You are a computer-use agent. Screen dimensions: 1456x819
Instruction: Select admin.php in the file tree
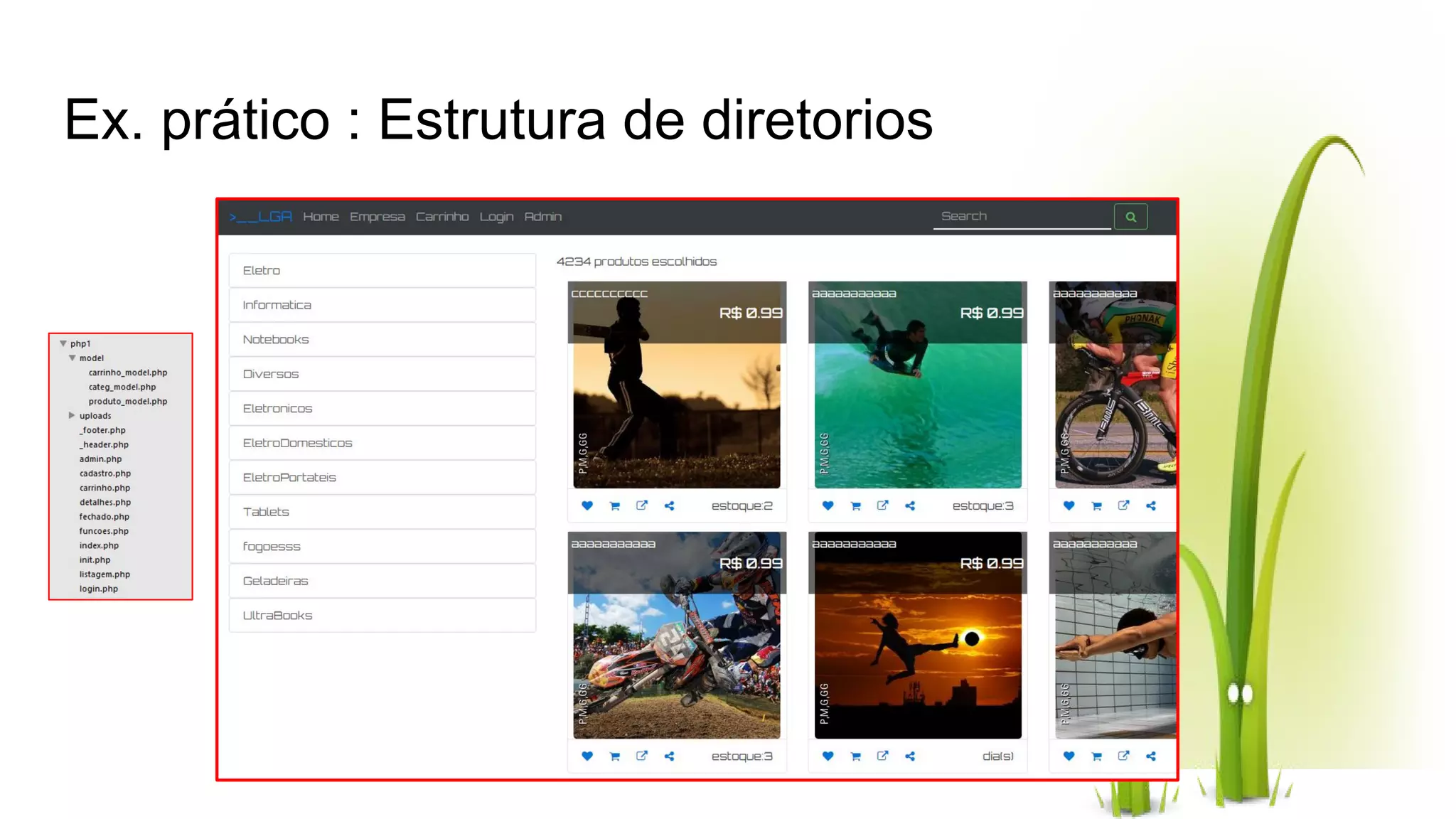[x=100, y=459]
